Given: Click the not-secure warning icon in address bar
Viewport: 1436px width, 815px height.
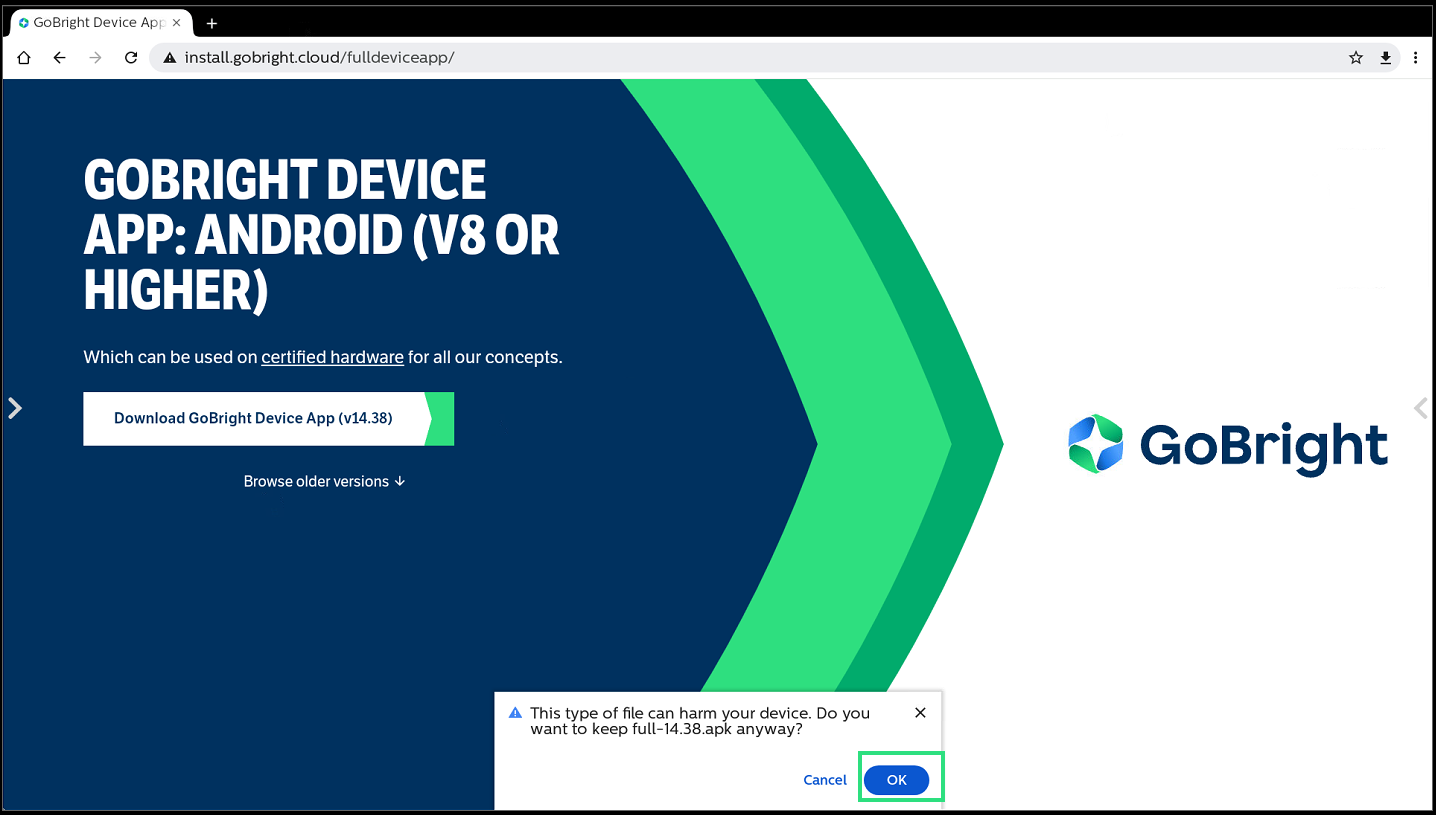Looking at the screenshot, I should pyautogui.click(x=170, y=58).
